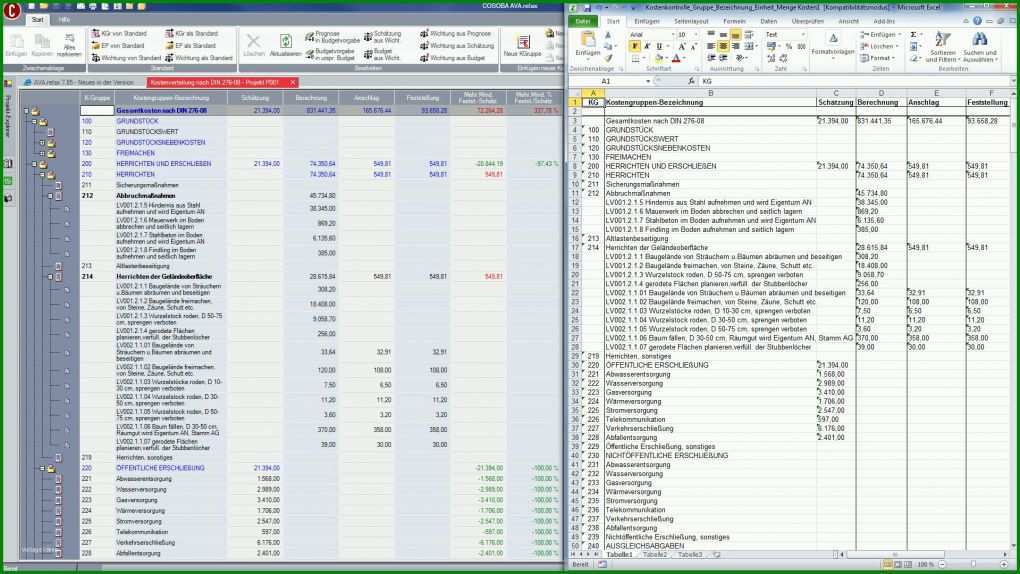Click 'Wichtung von Standard' in AVA ribbon
This screenshot has height=574, width=1020.
pyautogui.click(x=126, y=58)
